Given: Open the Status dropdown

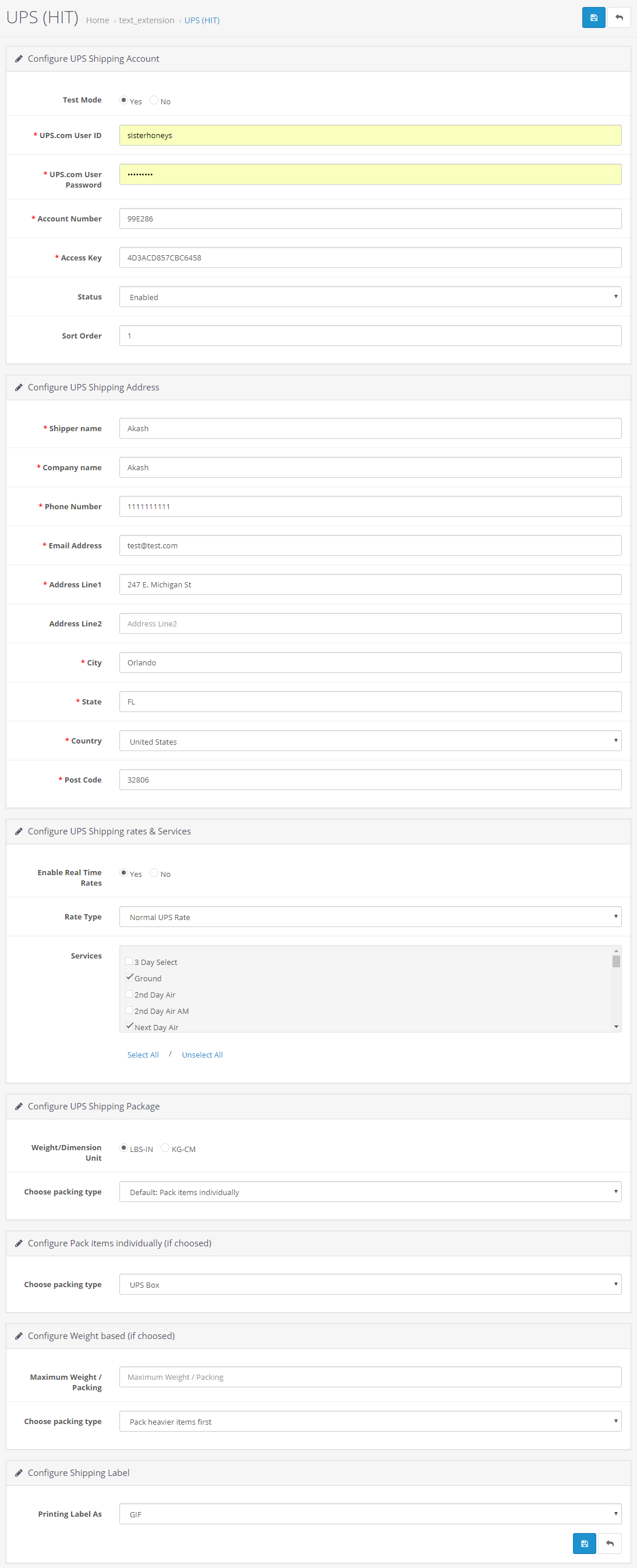Looking at the screenshot, I should (x=370, y=297).
